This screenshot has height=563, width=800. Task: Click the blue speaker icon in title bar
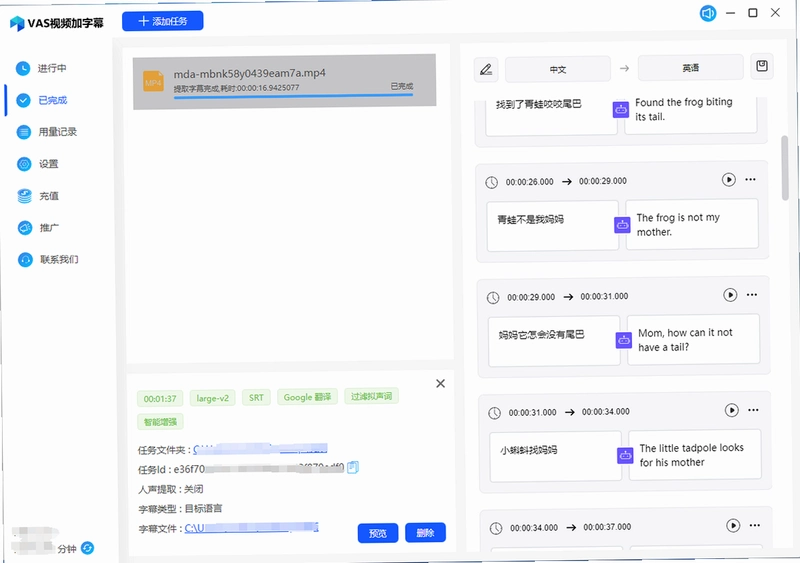708,13
